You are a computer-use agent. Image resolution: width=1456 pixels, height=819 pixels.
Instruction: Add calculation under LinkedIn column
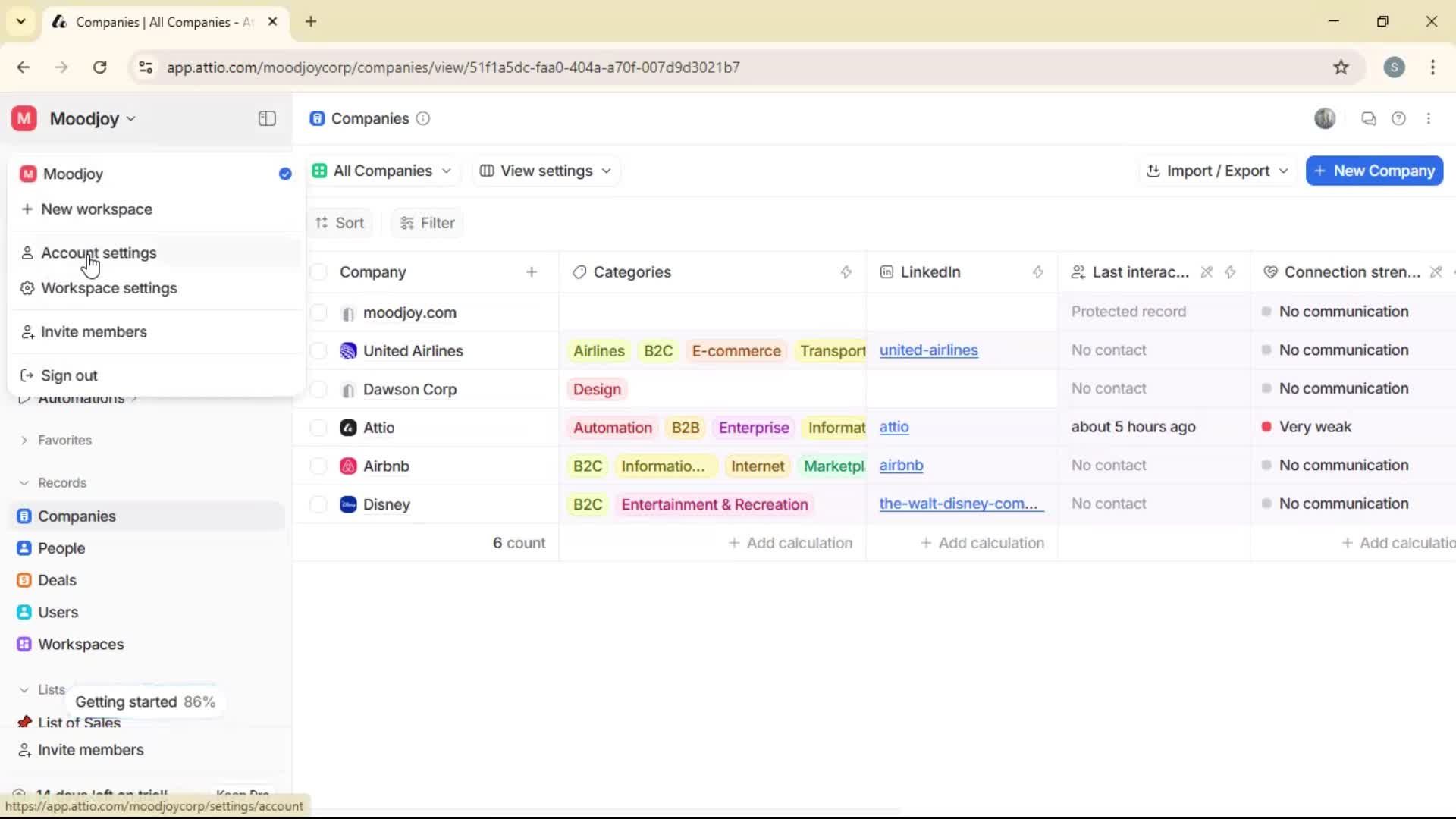[982, 543]
